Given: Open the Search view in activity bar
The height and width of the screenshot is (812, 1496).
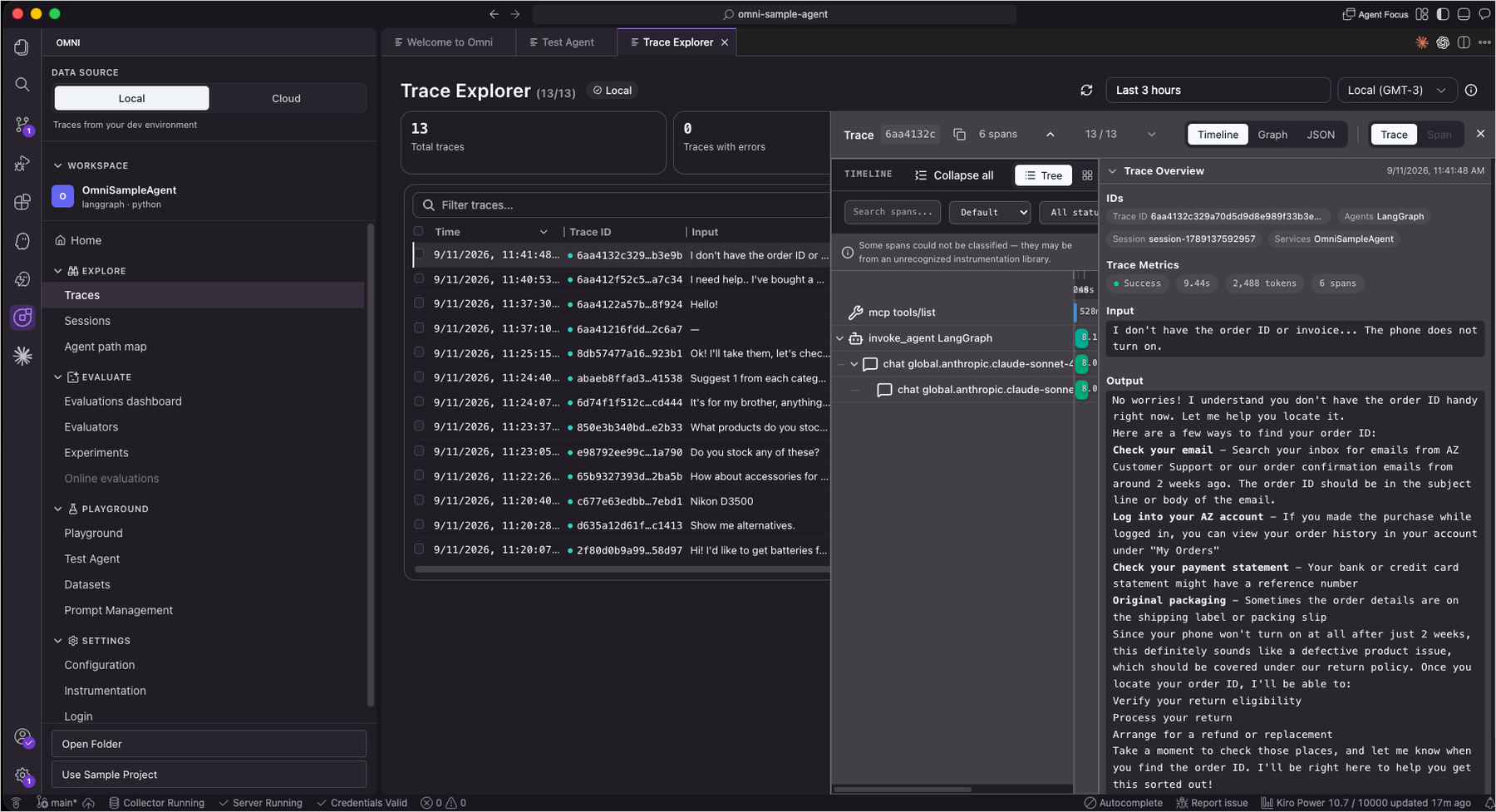Looking at the screenshot, I should pos(22,84).
